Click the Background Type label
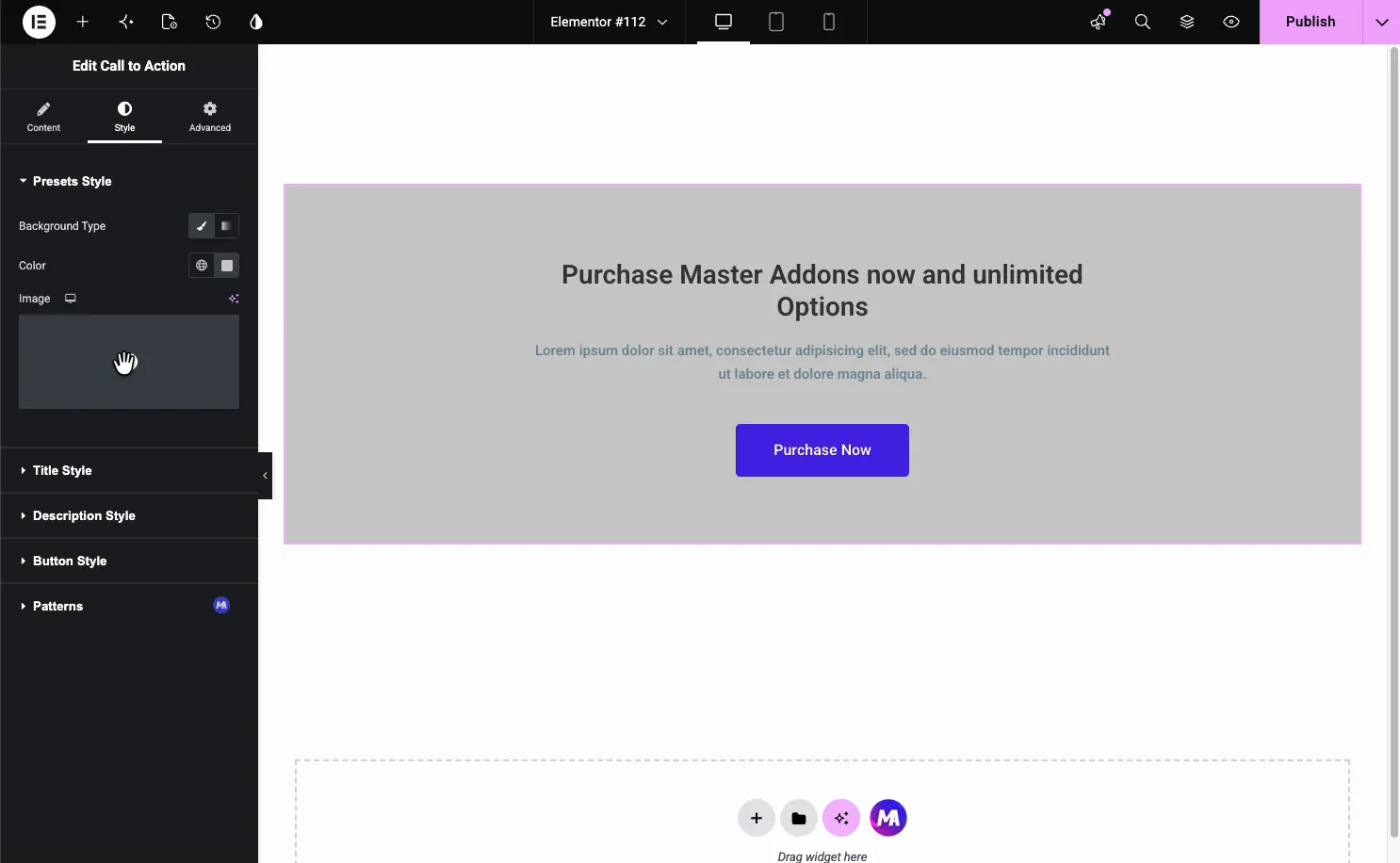The width and height of the screenshot is (1400, 863). pos(62,226)
